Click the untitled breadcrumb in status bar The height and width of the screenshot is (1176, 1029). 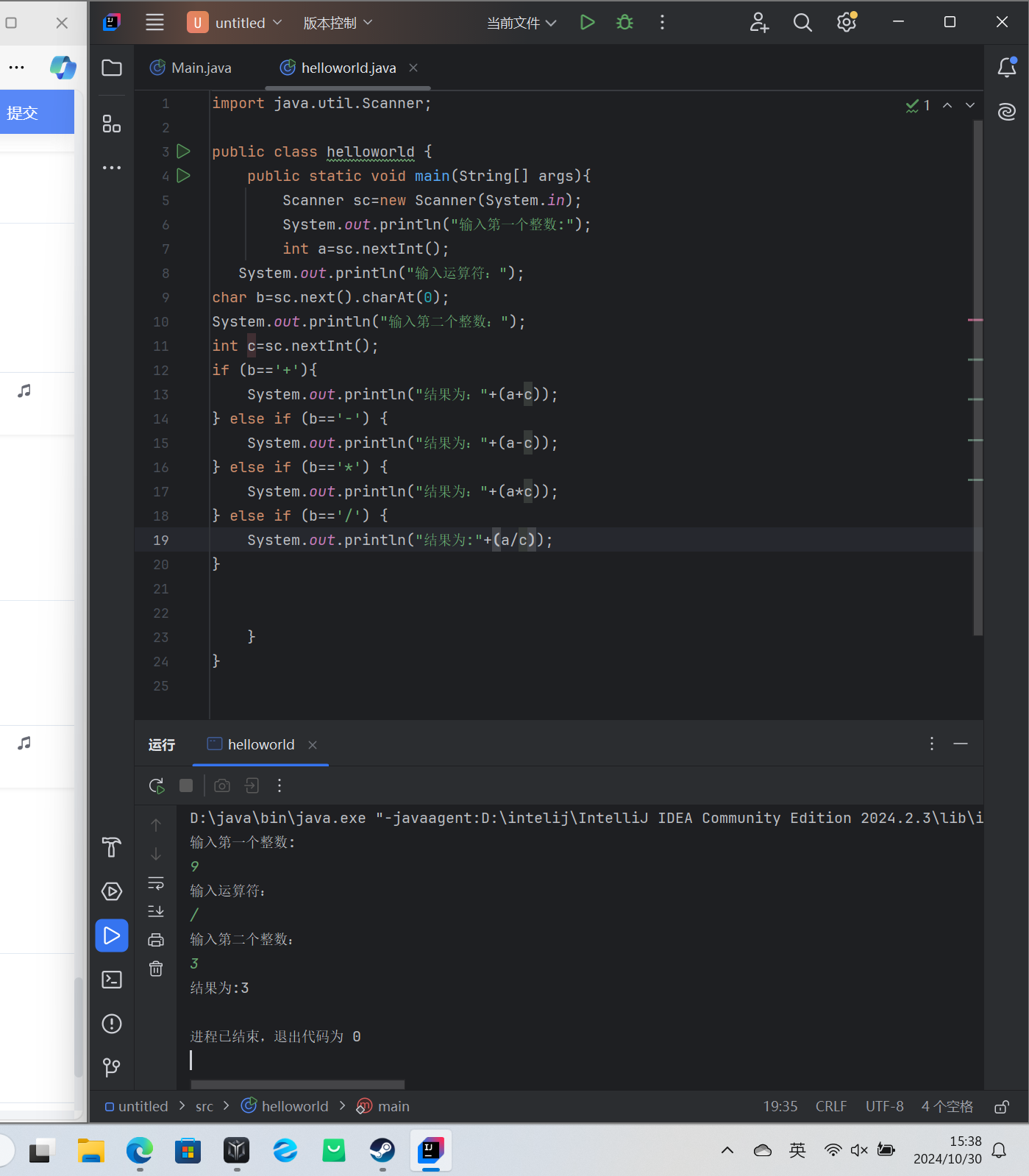tap(136, 1106)
